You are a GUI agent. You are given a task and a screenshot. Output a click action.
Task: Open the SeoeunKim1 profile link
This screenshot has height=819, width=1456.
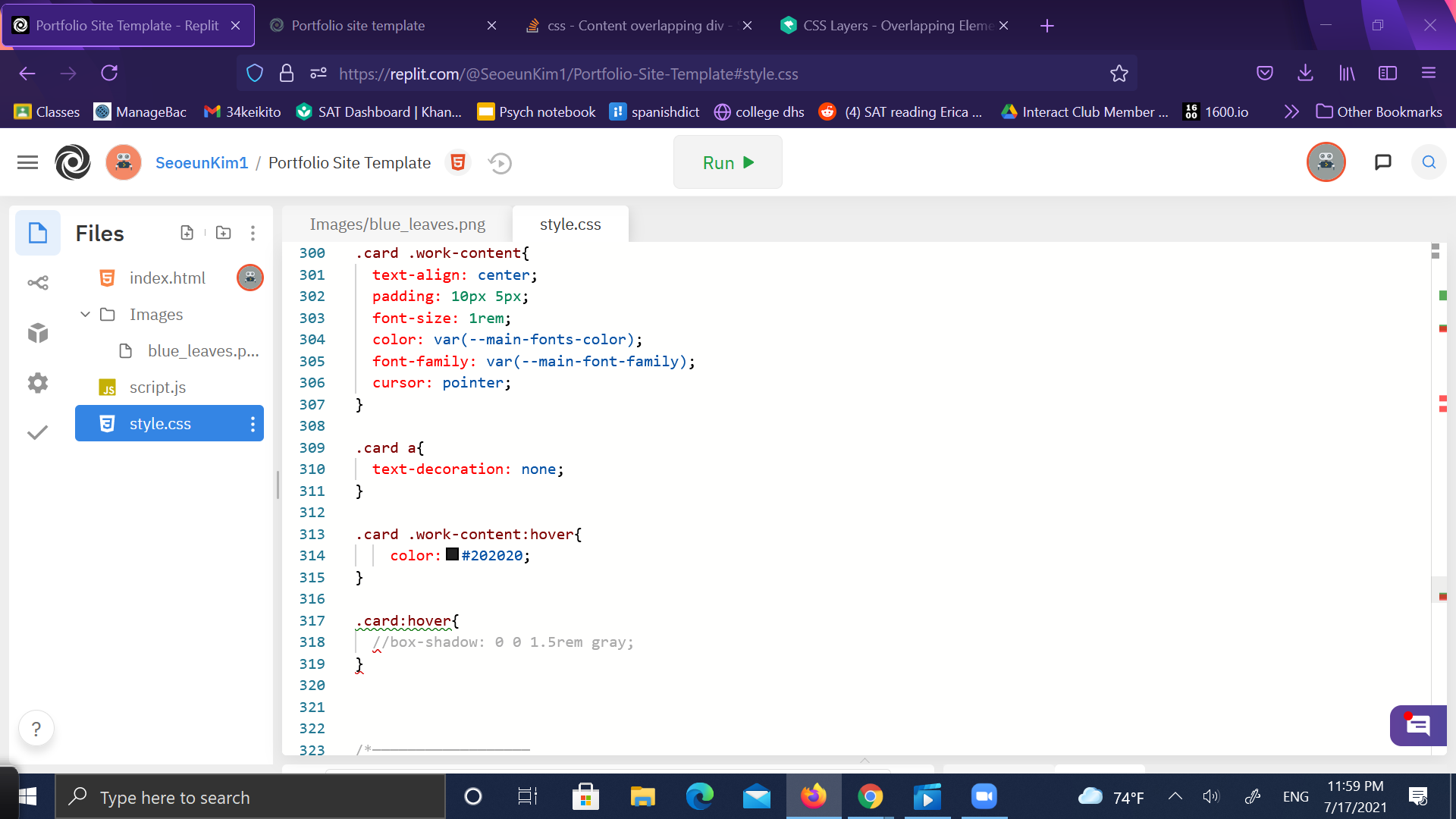coord(202,163)
